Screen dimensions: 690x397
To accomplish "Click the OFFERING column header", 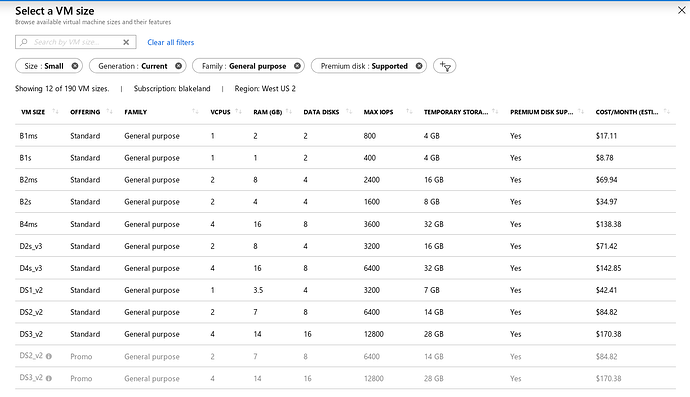I will (85, 112).
